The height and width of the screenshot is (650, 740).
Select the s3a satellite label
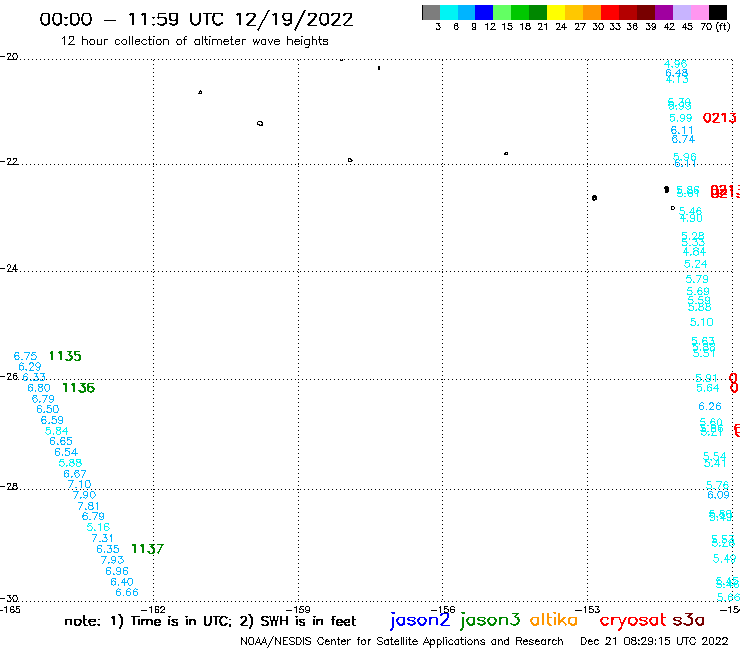(x=689, y=620)
